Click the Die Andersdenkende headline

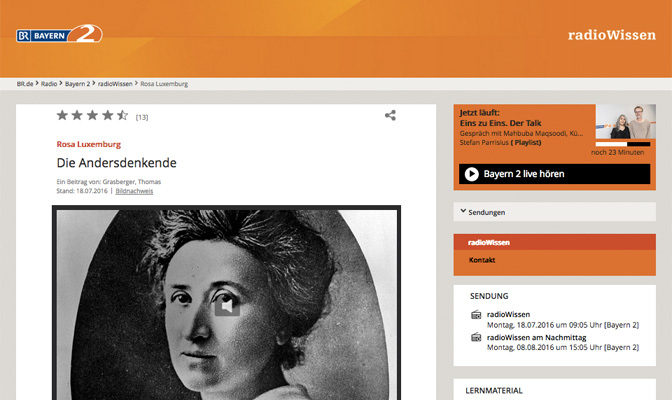[117, 162]
